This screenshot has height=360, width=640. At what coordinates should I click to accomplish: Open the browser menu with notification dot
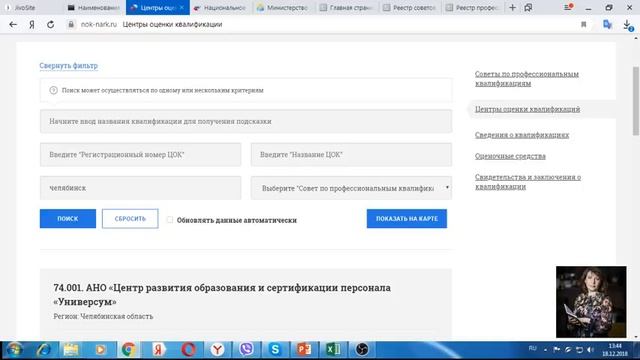pos(568,7)
